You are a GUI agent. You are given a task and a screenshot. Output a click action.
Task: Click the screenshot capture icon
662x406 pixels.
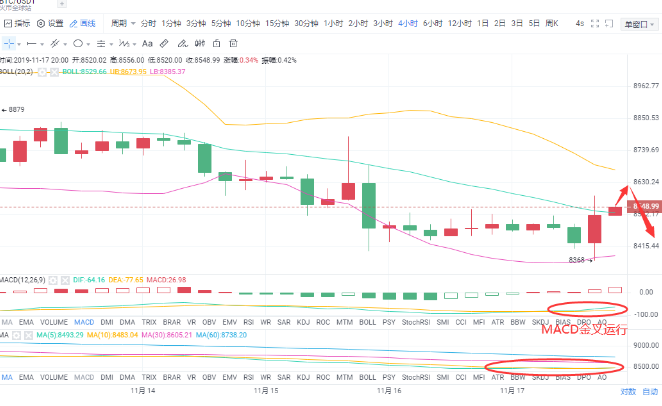[x=609, y=24]
